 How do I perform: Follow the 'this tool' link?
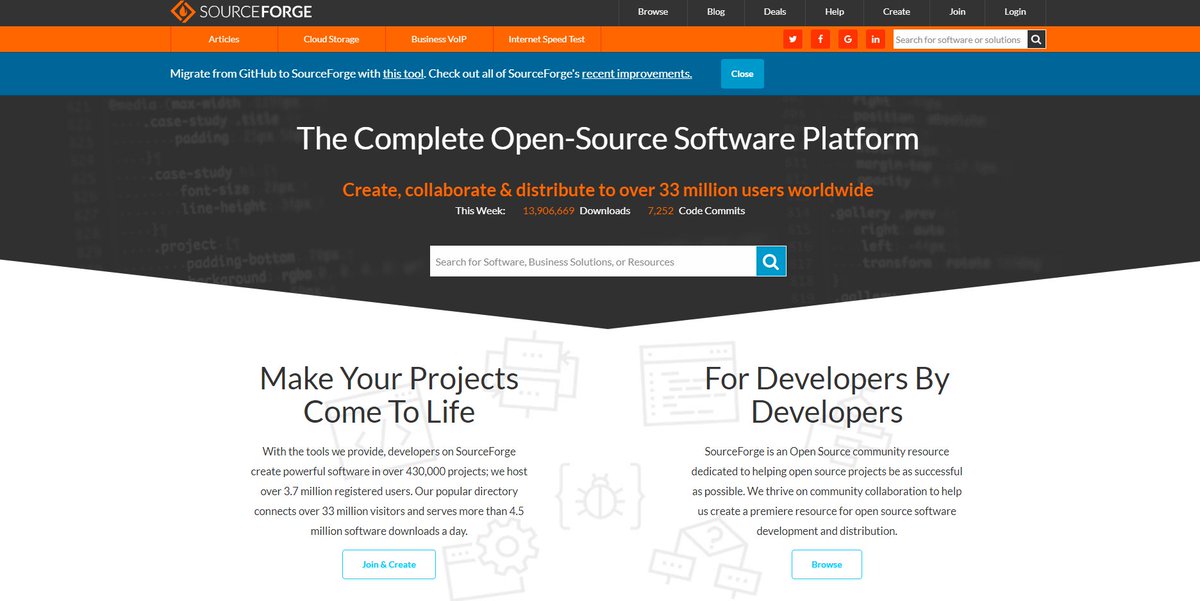(x=404, y=74)
